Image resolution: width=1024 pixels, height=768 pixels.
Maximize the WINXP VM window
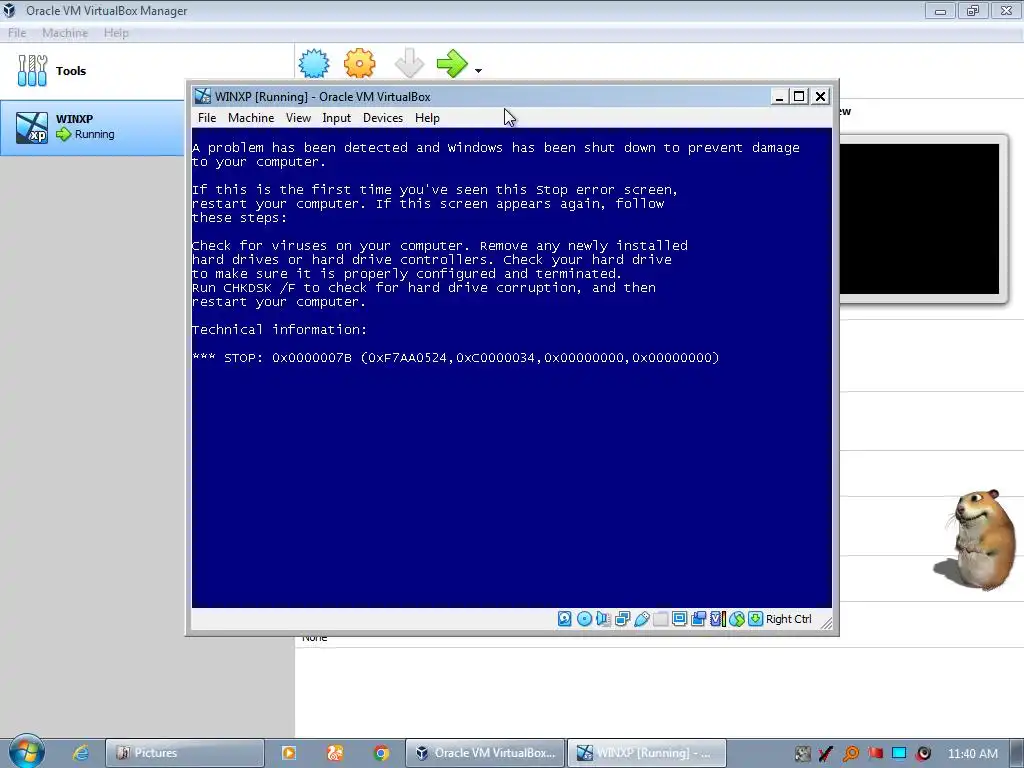pos(799,97)
